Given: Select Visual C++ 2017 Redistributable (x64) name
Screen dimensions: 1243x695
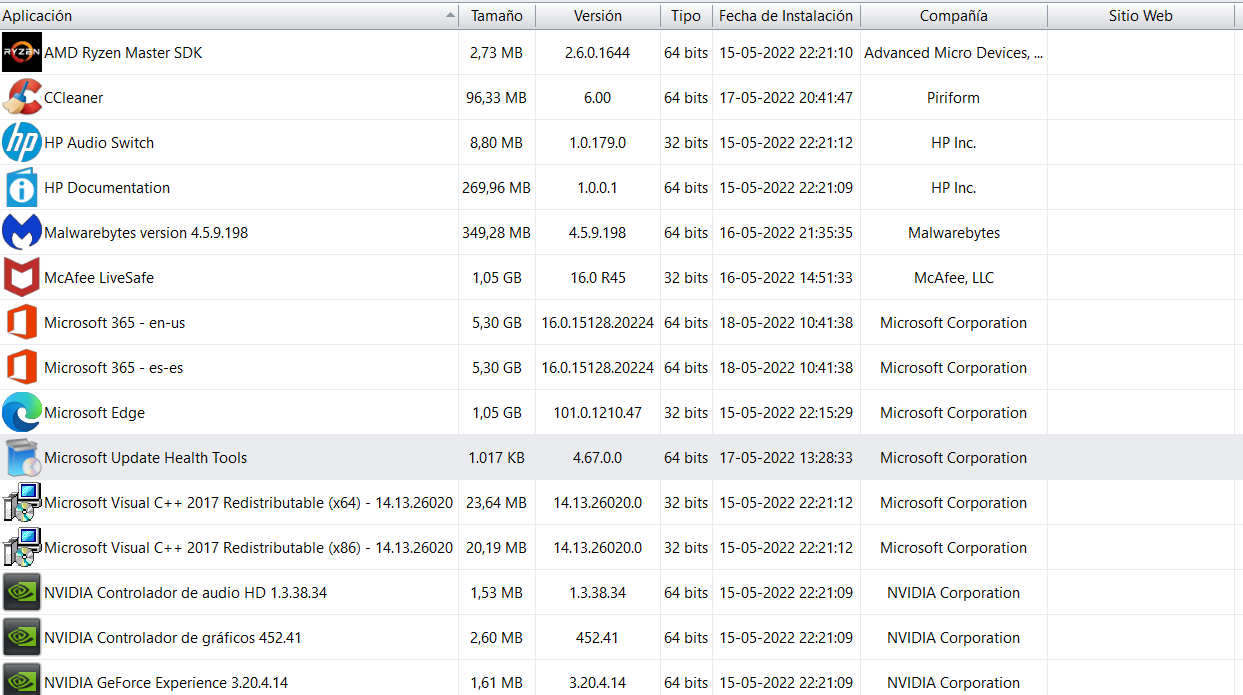Looking at the screenshot, I should tap(249, 502).
